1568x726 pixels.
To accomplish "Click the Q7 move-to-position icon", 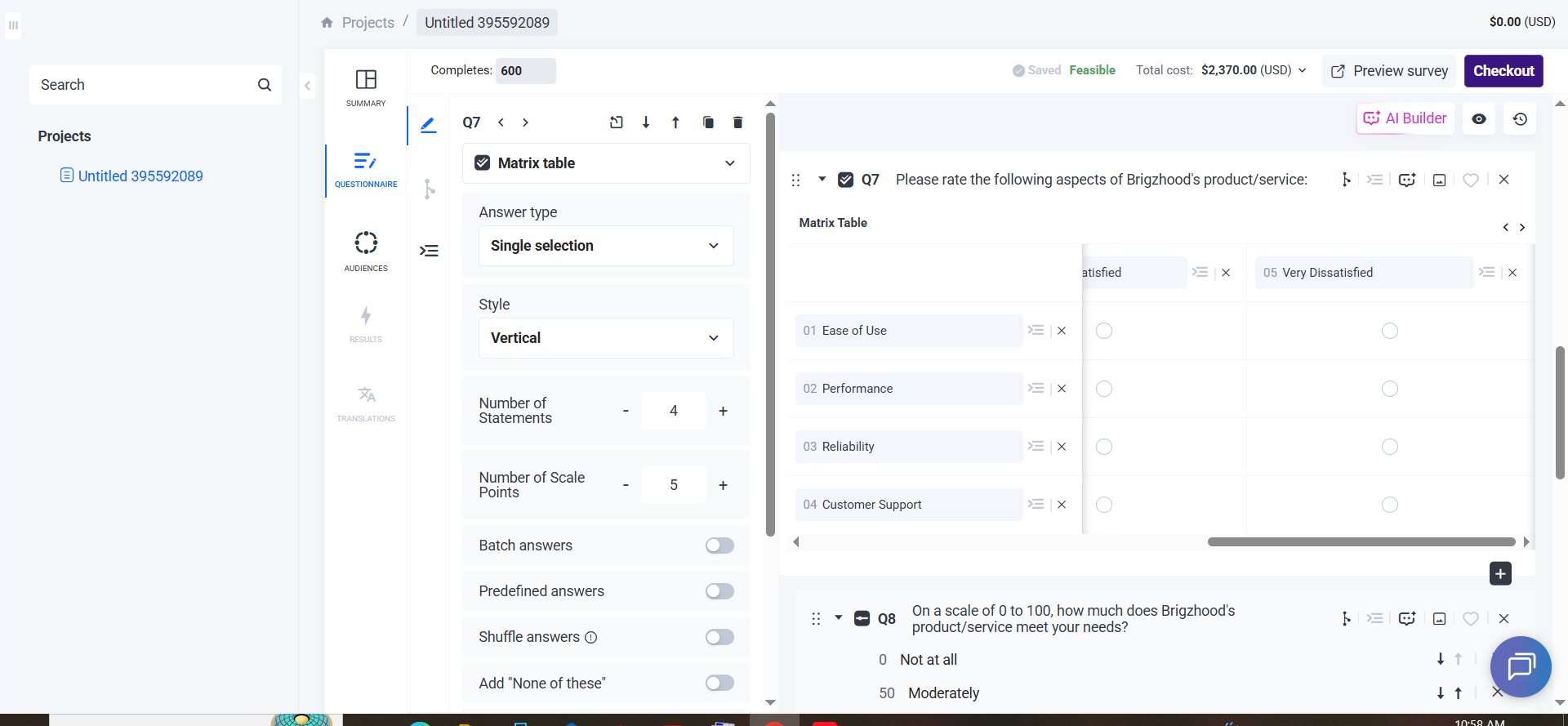I will [617, 122].
